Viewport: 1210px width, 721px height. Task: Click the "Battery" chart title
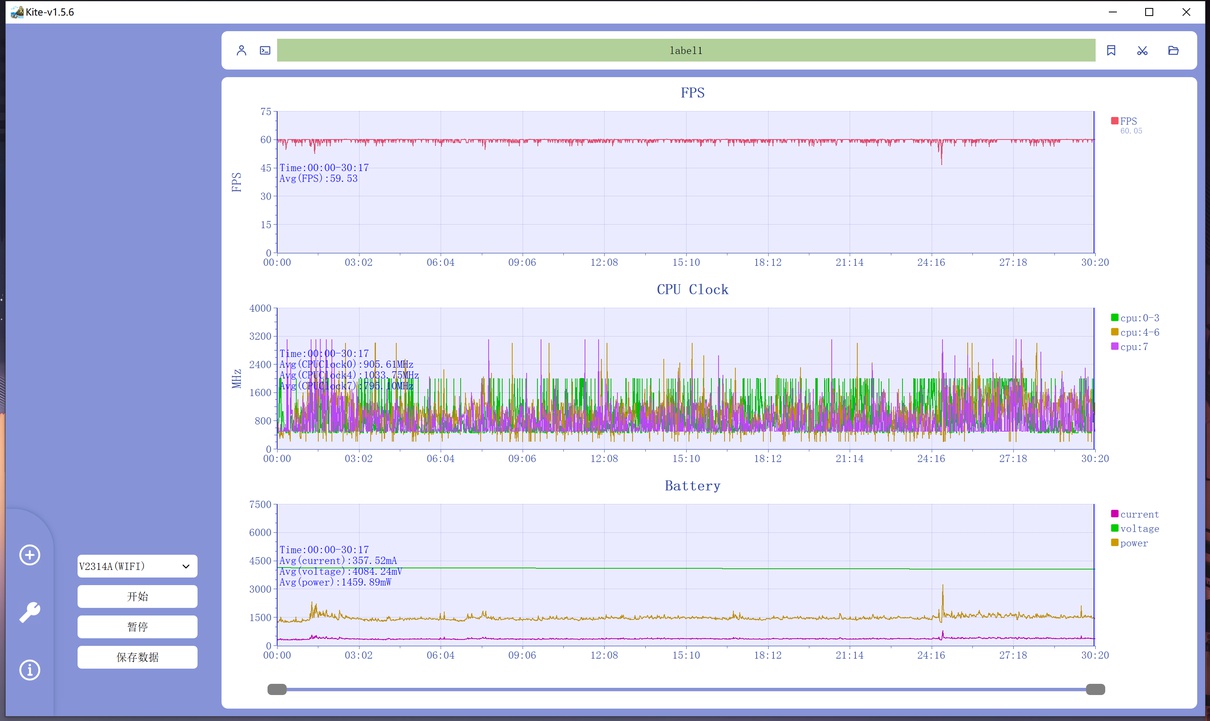tap(693, 486)
